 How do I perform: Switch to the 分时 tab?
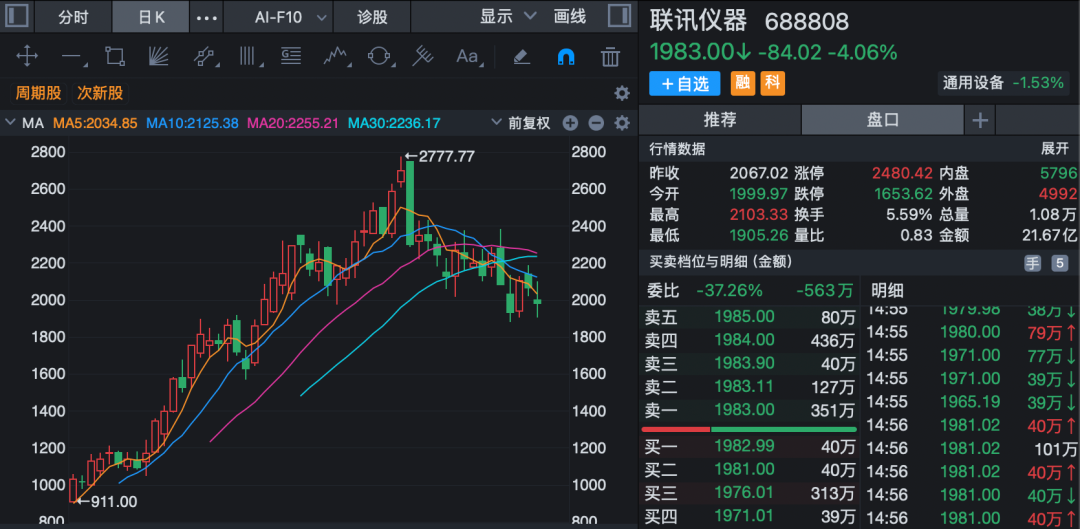(74, 17)
